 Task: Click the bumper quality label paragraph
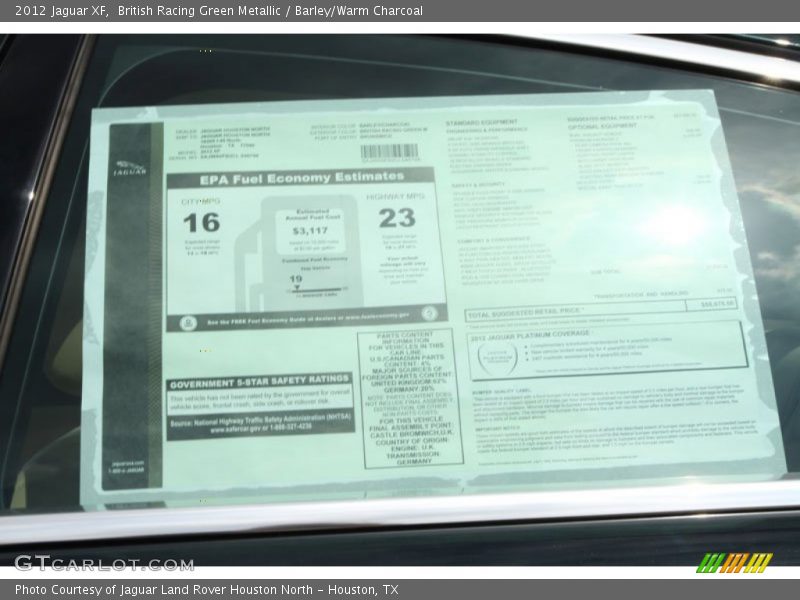click(x=607, y=403)
